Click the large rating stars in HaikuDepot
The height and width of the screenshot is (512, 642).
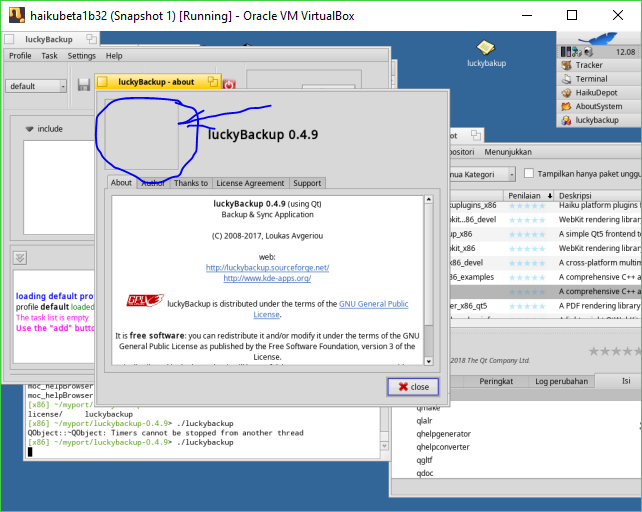point(615,351)
